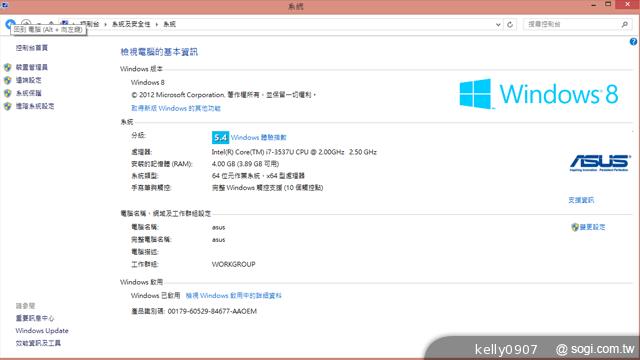640x360 pixels.
Task: Click the System (系統) breadcrumb segment
Action: point(169,24)
